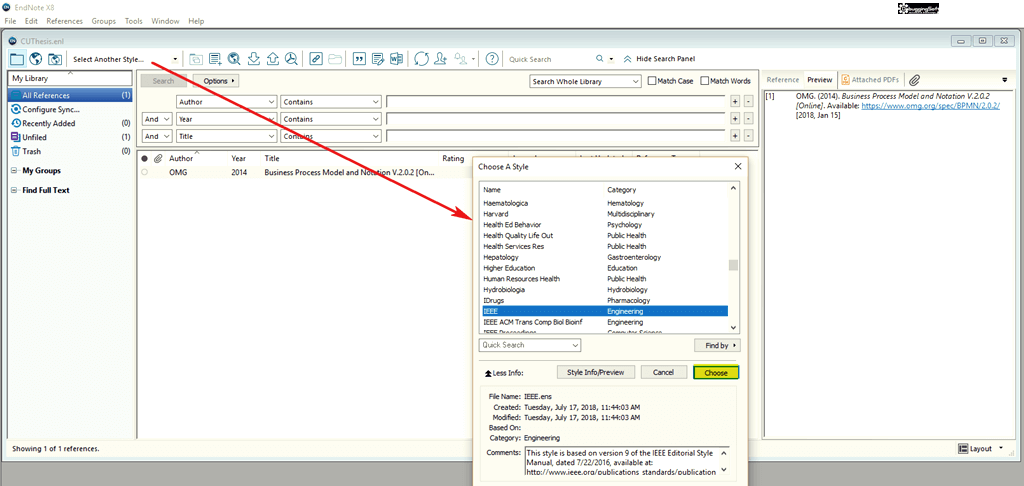This screenshot has width=1024, height=486.
Task: Click the Format Bibliography icon
Action: (x=377, y=59)
